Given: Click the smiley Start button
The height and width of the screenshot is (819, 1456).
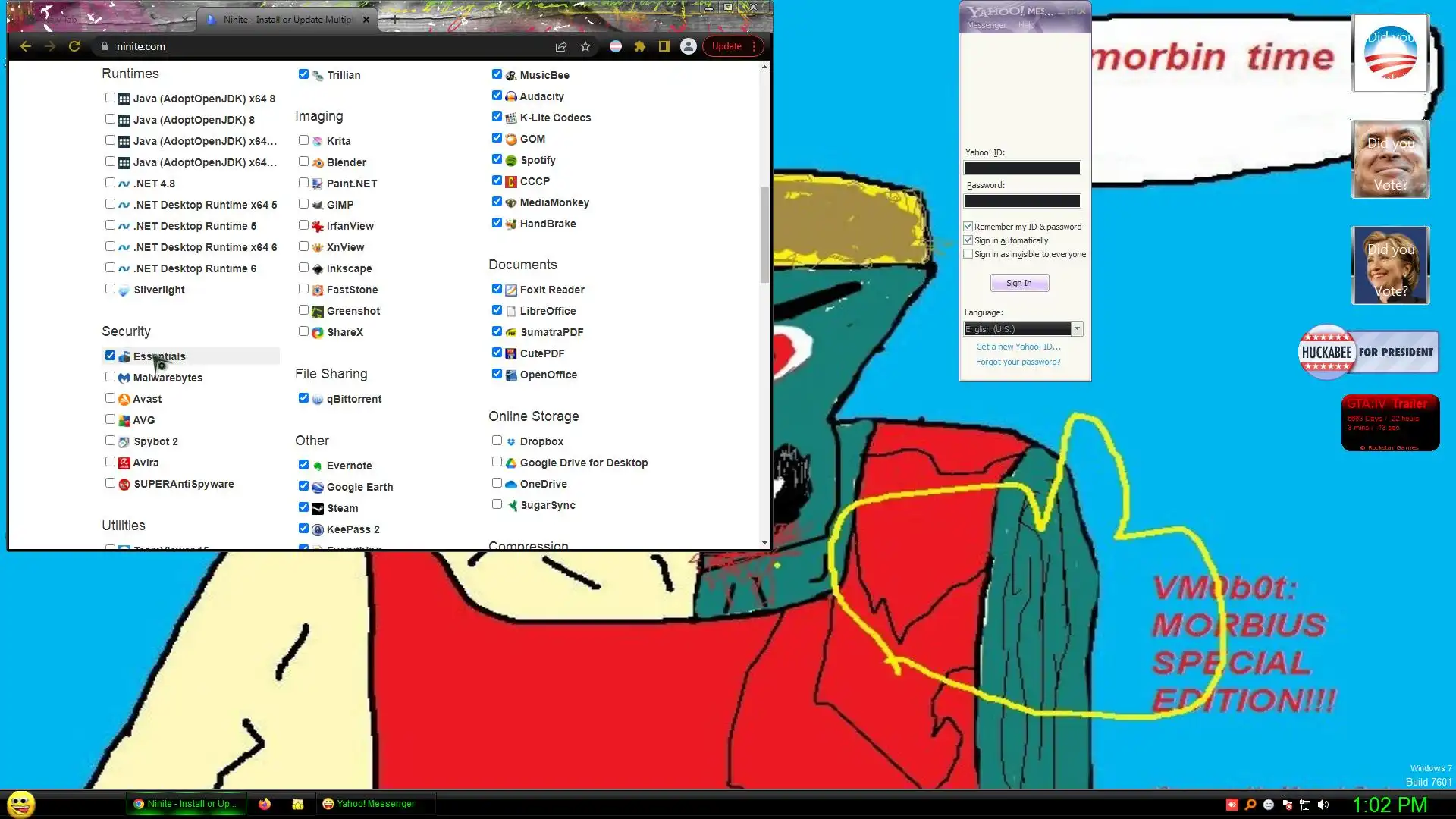Looking at the screenshot, I should 21,803.
